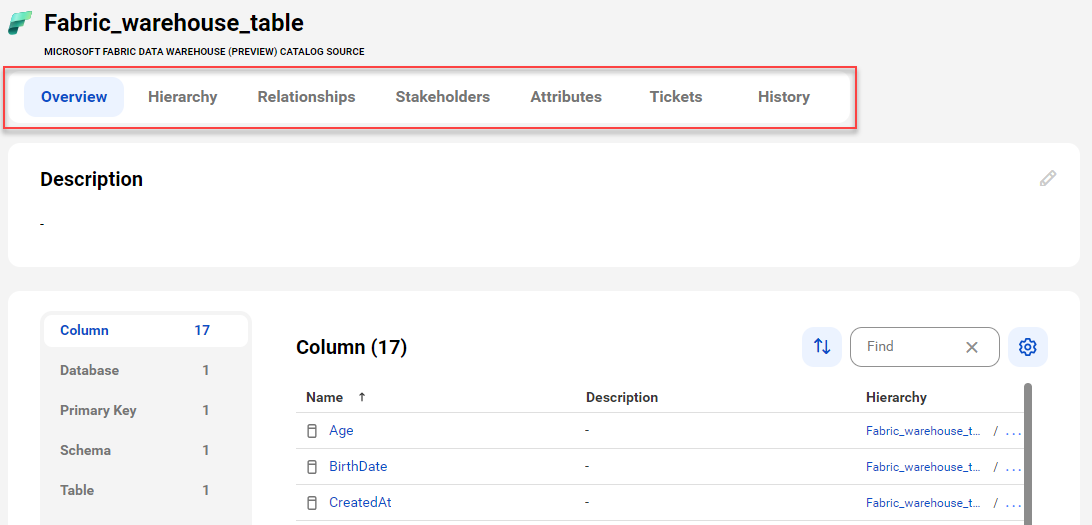
Task: Sort by the Name column header
Action: pos(325,398)
